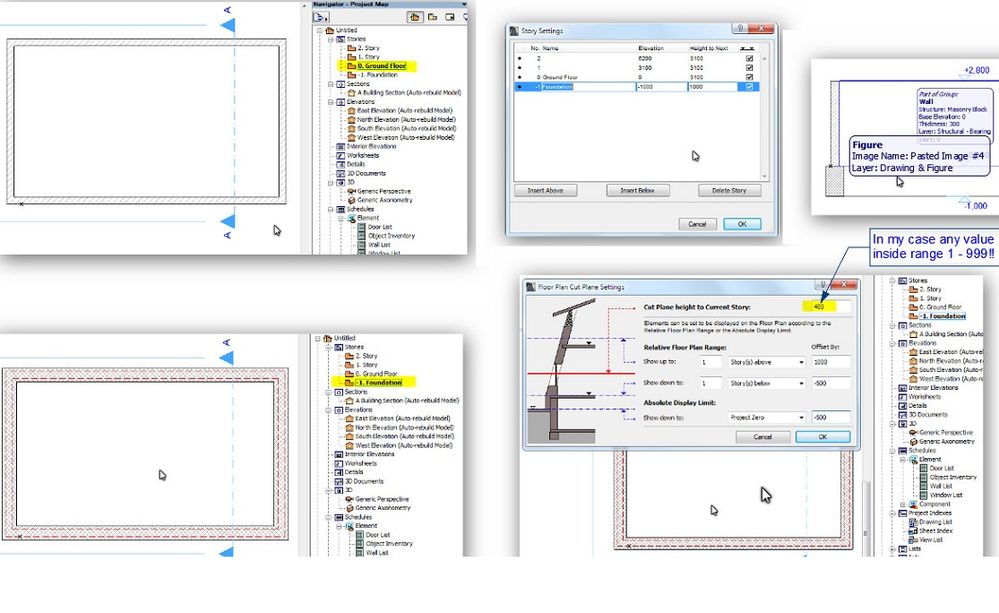
Task: Click Insert Above button in Story Settings
Action: pyautogui.click(x=545, y=191)
